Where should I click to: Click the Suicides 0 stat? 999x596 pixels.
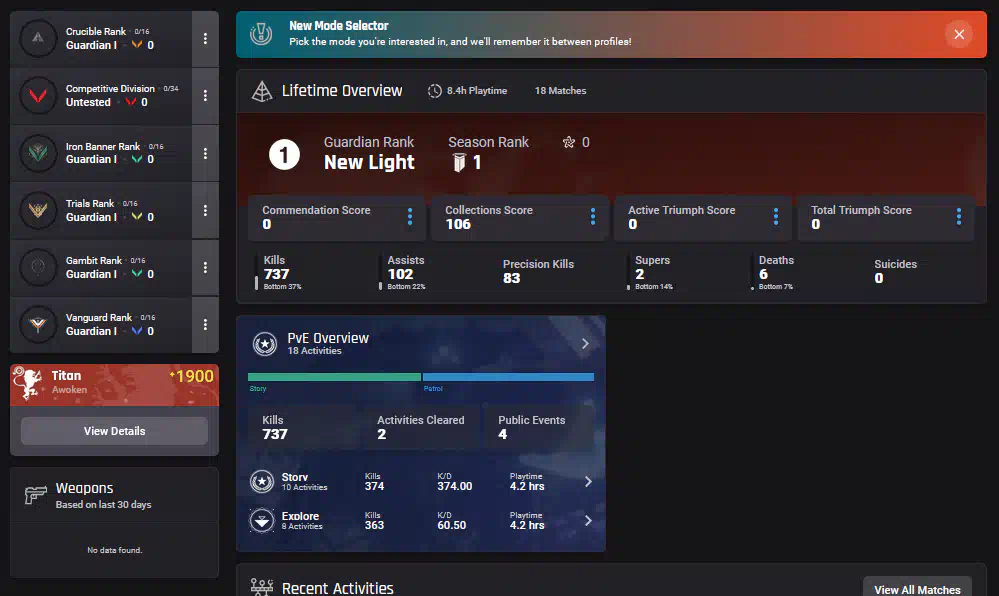click(896, 272)
